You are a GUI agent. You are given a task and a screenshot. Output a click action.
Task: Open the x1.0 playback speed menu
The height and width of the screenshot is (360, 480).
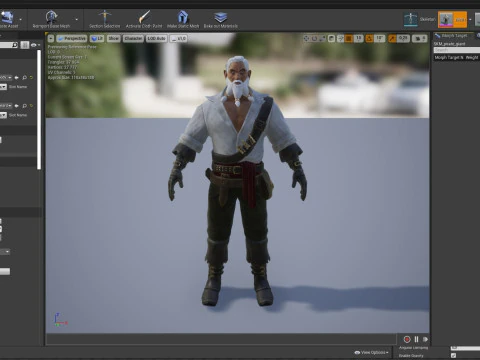[178, 39]
